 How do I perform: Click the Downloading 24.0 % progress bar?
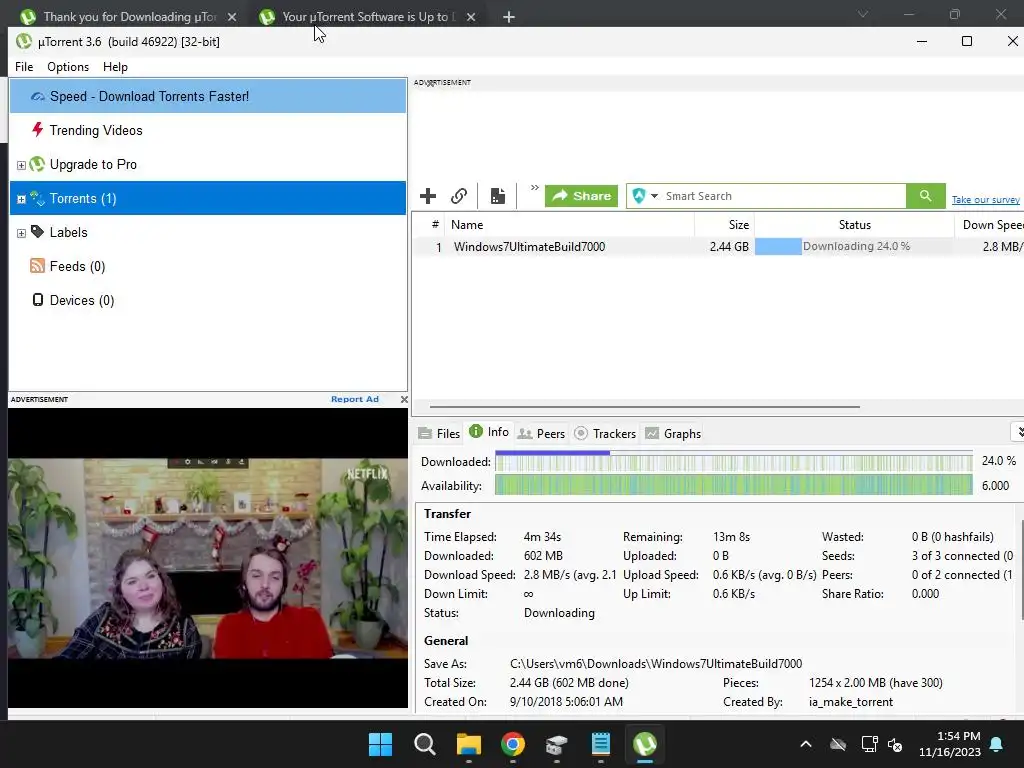854,246
